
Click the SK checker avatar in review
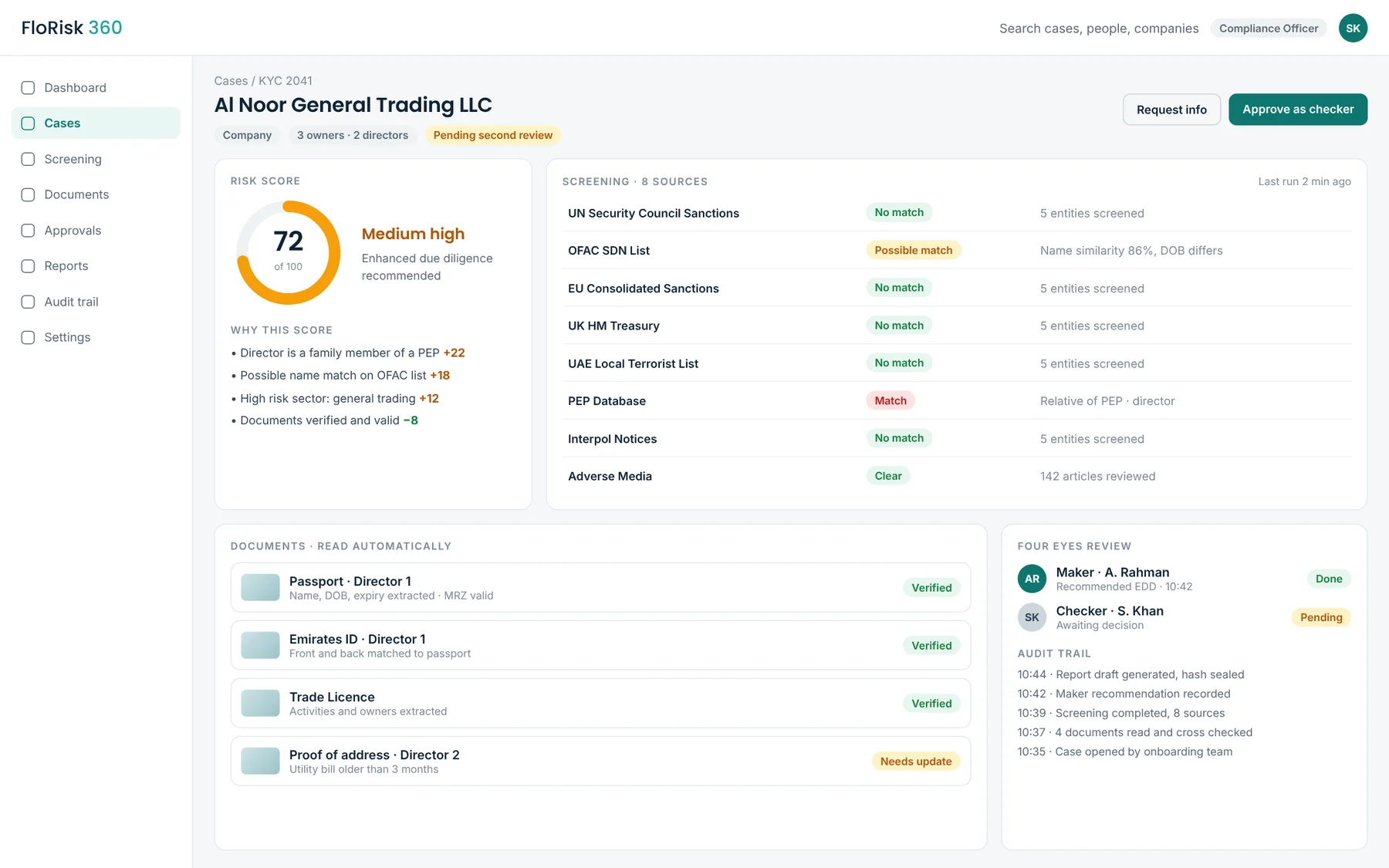point(1032,617)
